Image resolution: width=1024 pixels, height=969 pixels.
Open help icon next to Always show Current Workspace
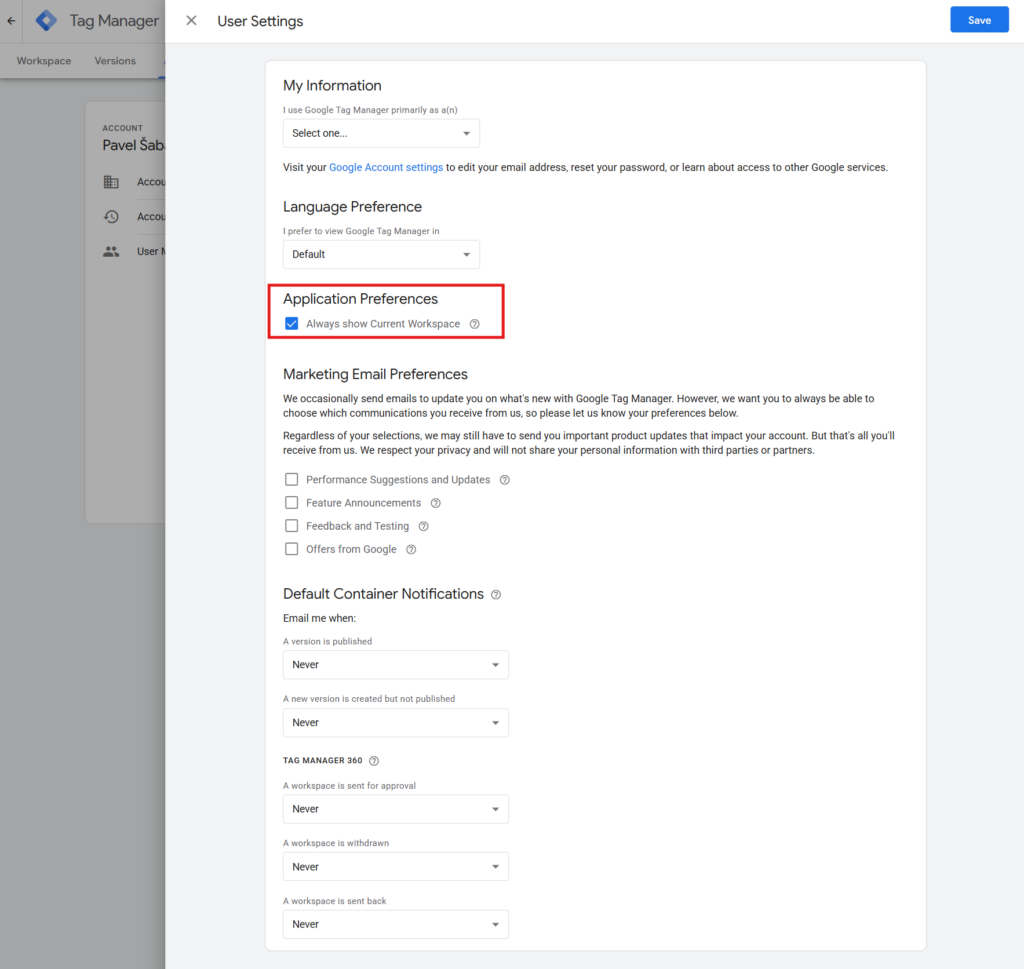click(475, 324)
